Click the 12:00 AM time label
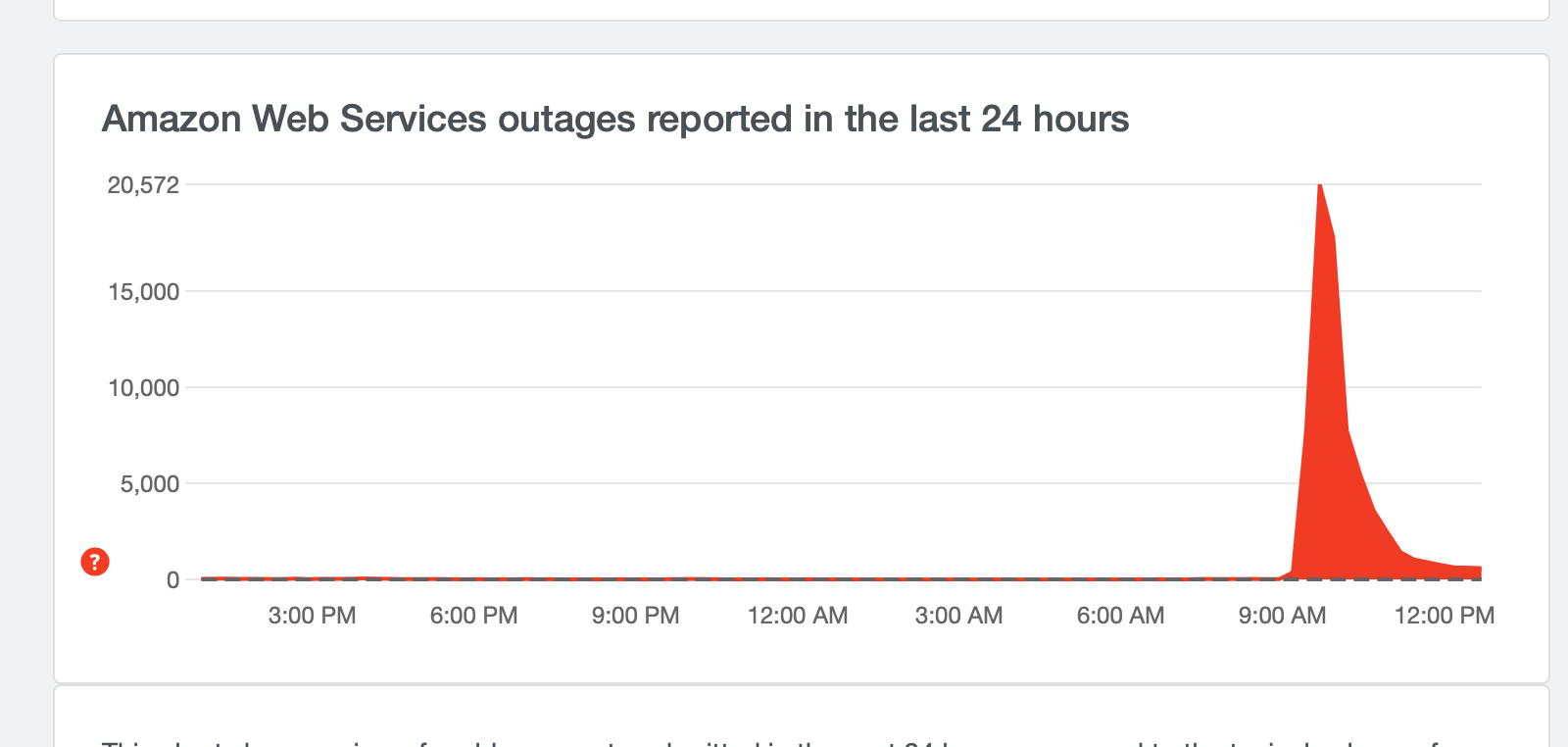Image resolution: width=1568 pixels, height=747 pixels. click(798, 616)
